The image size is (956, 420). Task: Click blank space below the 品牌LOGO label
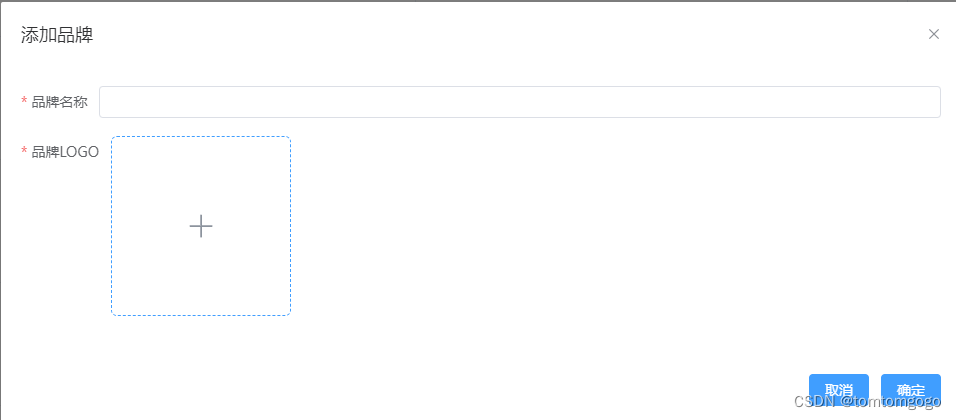(x=61, y=244)
